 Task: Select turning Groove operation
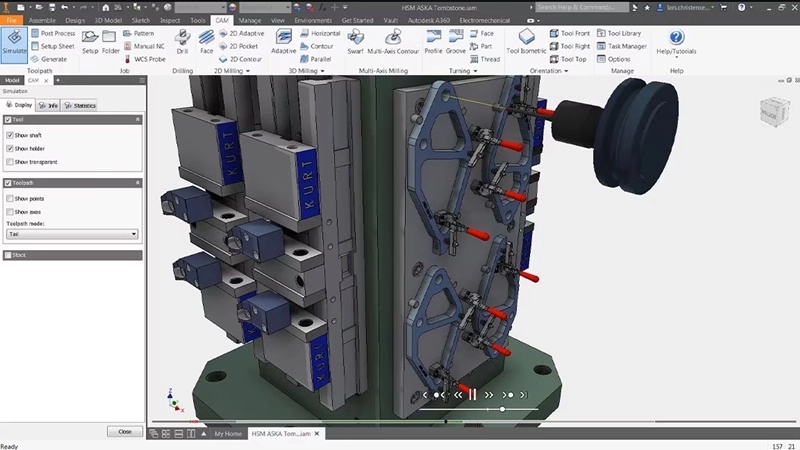(x=456, y=42)
